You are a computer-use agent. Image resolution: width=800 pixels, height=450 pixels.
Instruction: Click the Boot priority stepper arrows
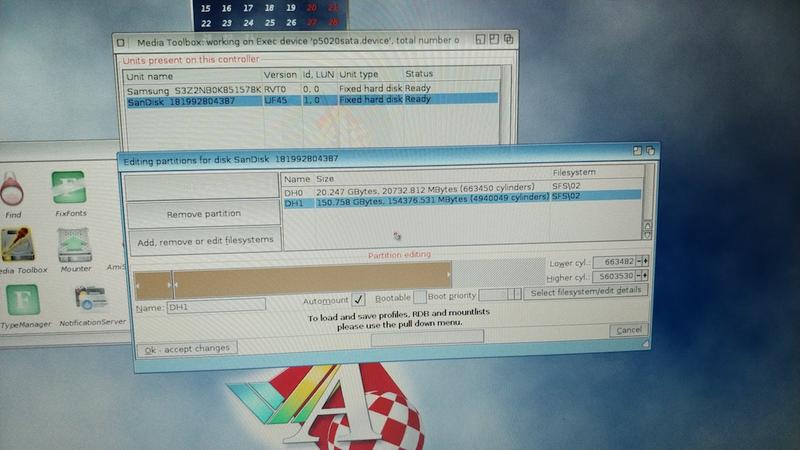point(515,294)
